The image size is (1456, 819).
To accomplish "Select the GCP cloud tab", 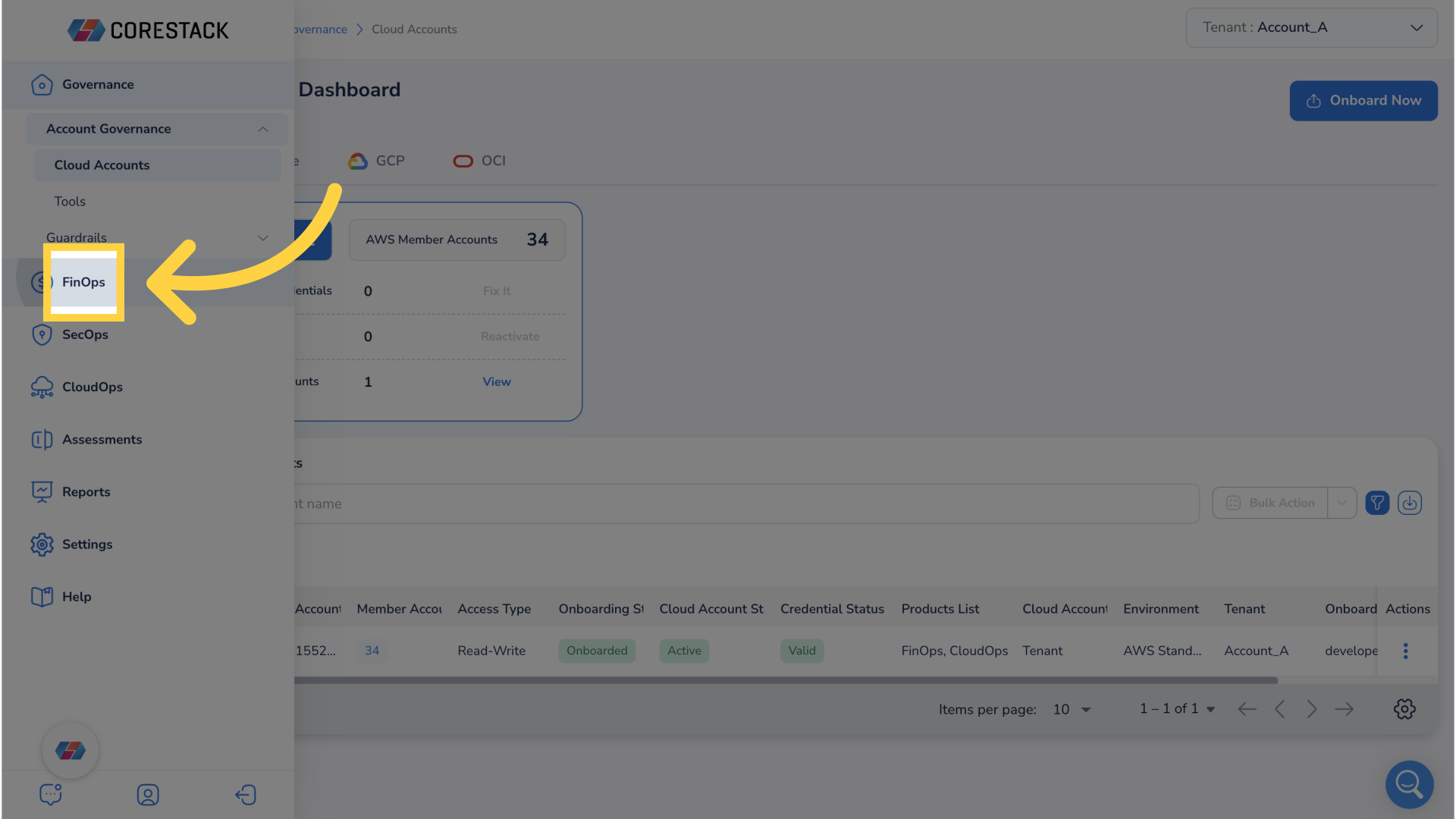I will (377, 161).
